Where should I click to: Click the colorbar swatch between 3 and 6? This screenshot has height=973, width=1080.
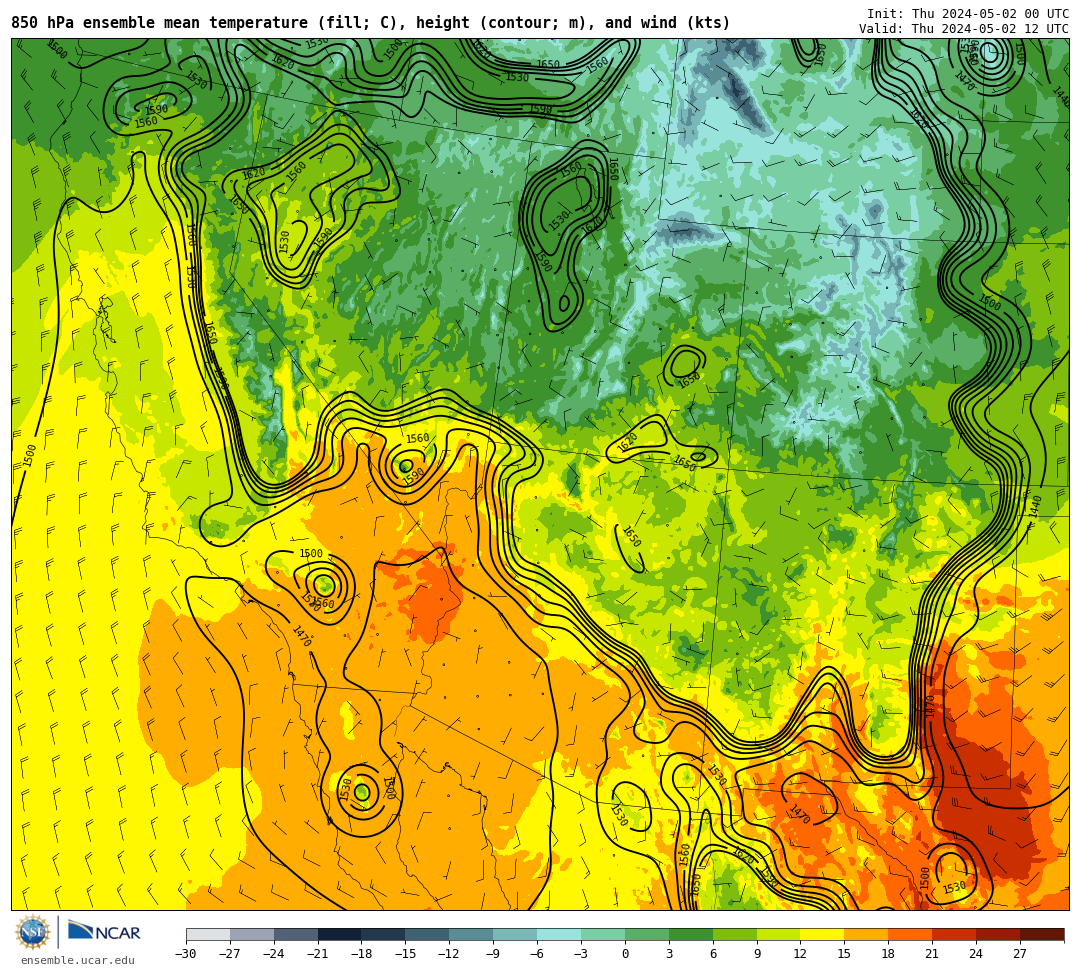tap(691, 934)
